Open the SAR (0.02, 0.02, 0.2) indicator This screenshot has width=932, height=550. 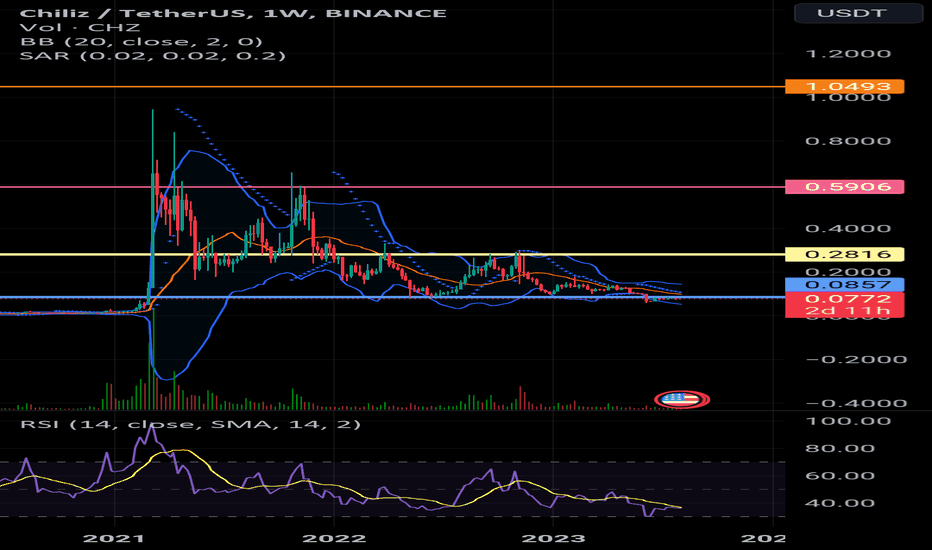(153, 56)
